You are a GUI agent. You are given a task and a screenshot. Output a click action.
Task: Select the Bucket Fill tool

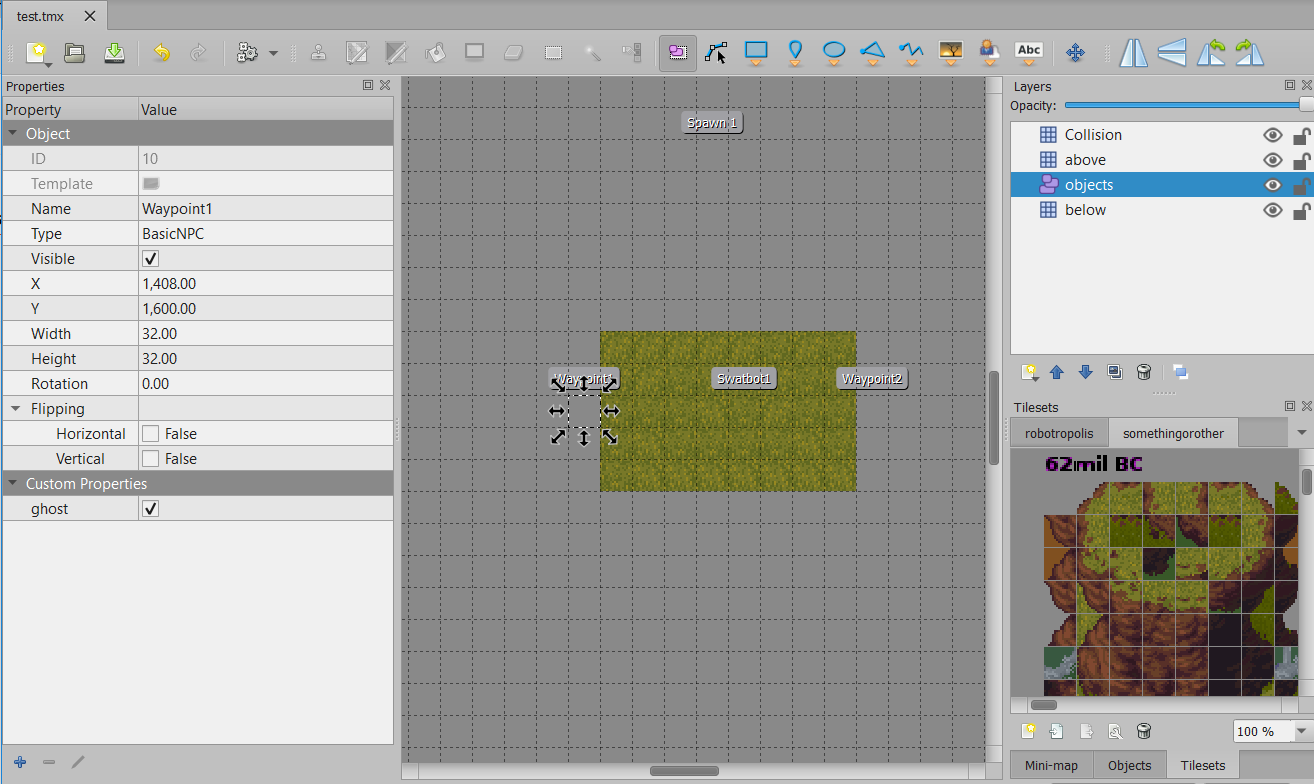pyautogui.click(x=436, y=52)
